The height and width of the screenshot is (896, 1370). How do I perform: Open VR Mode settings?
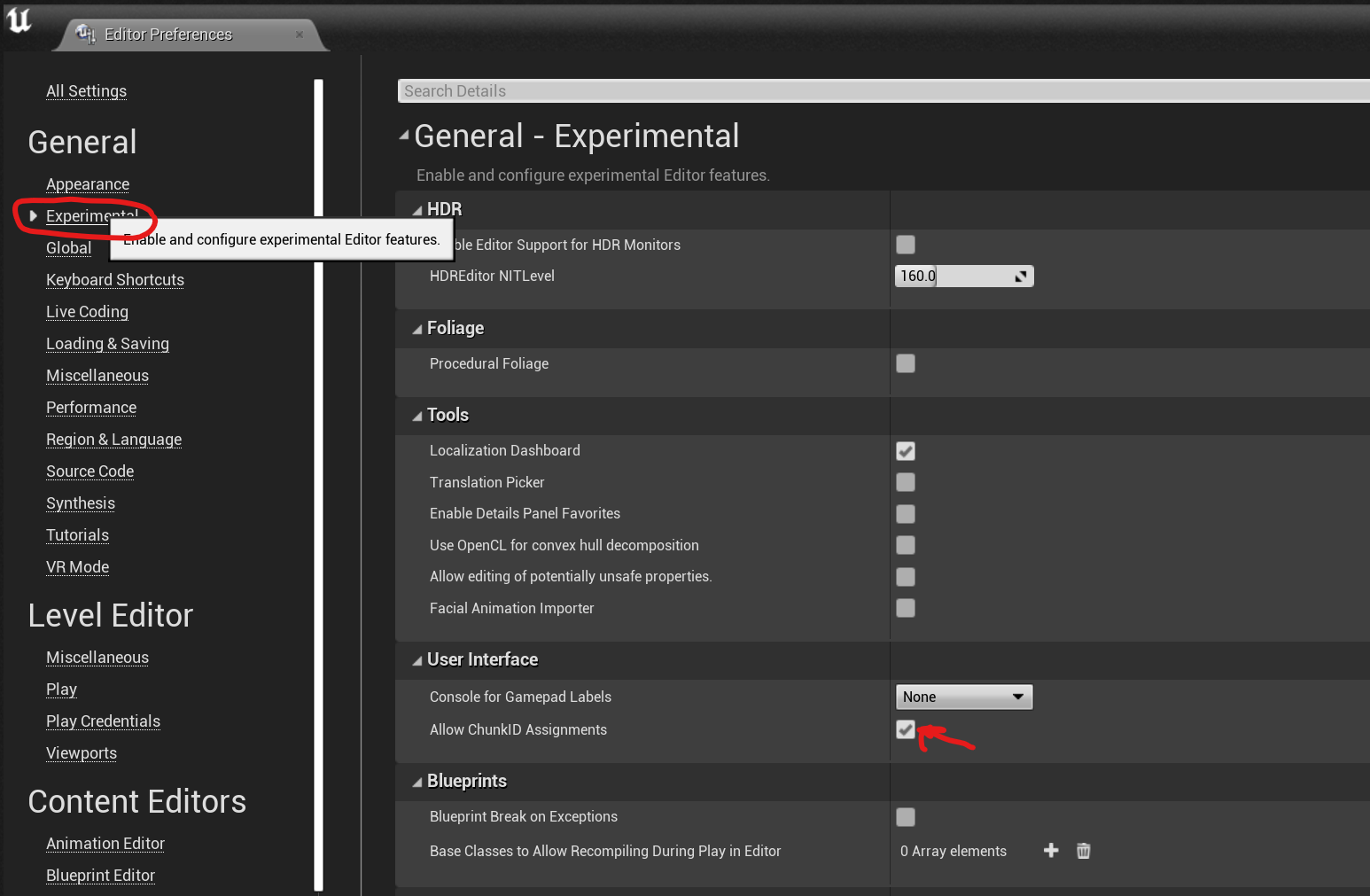(x=77, y=567)
